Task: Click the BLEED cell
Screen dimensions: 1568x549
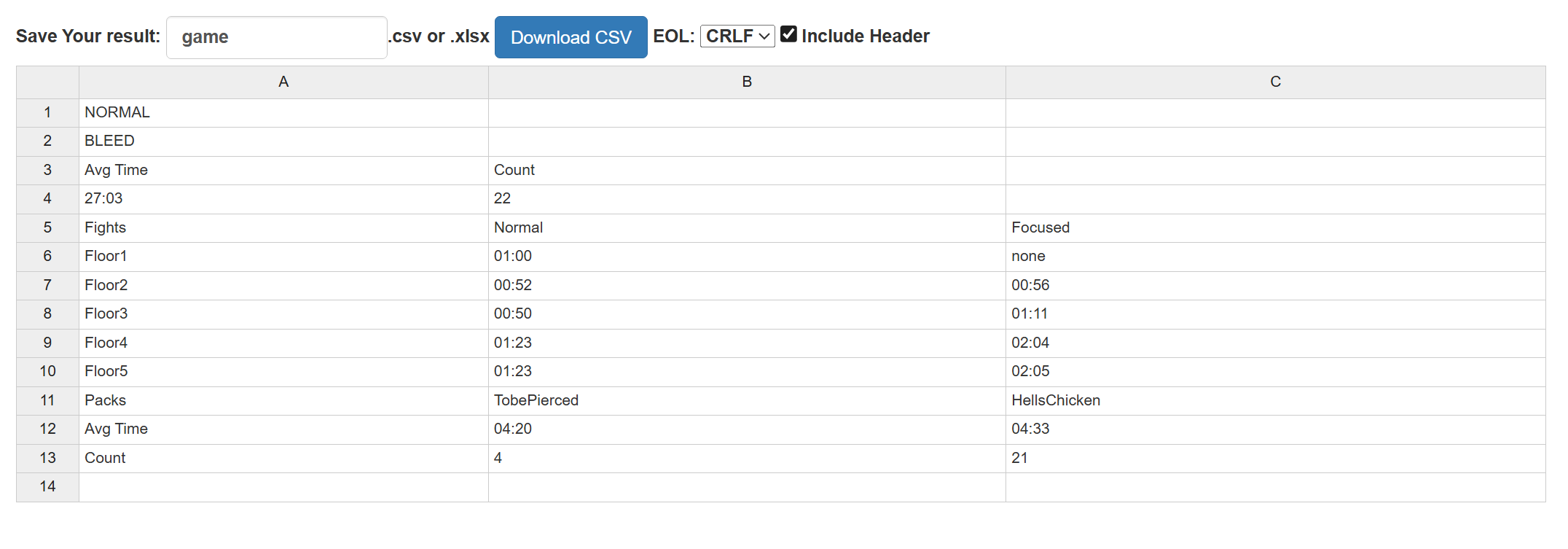Action: click(283, 141)
